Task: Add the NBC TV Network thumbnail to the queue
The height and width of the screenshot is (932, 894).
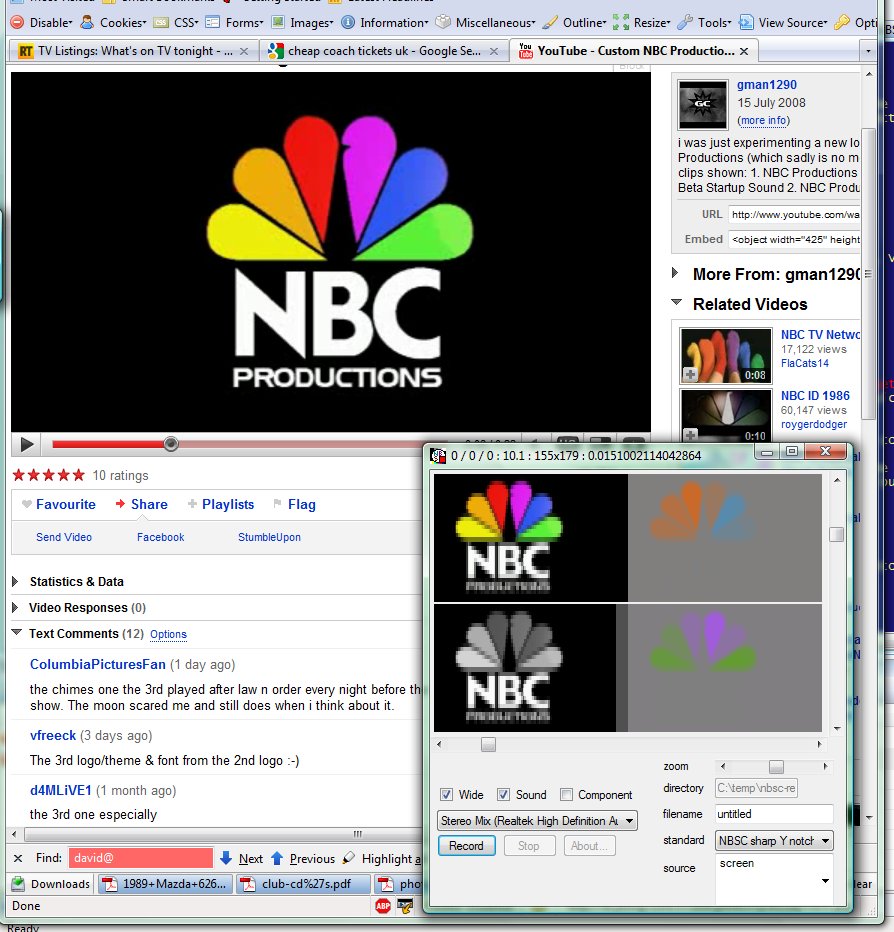Action: pos(690,374)
